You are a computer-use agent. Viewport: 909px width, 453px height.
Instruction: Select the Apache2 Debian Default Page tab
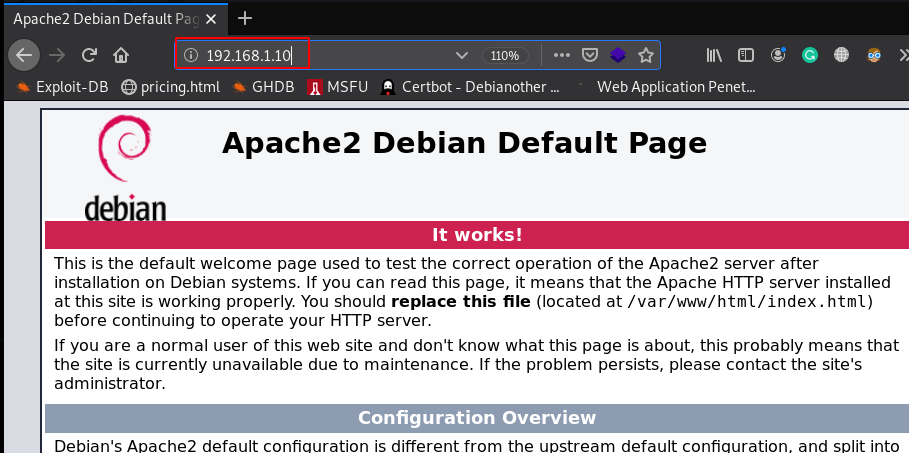click(x=114, y=19)
